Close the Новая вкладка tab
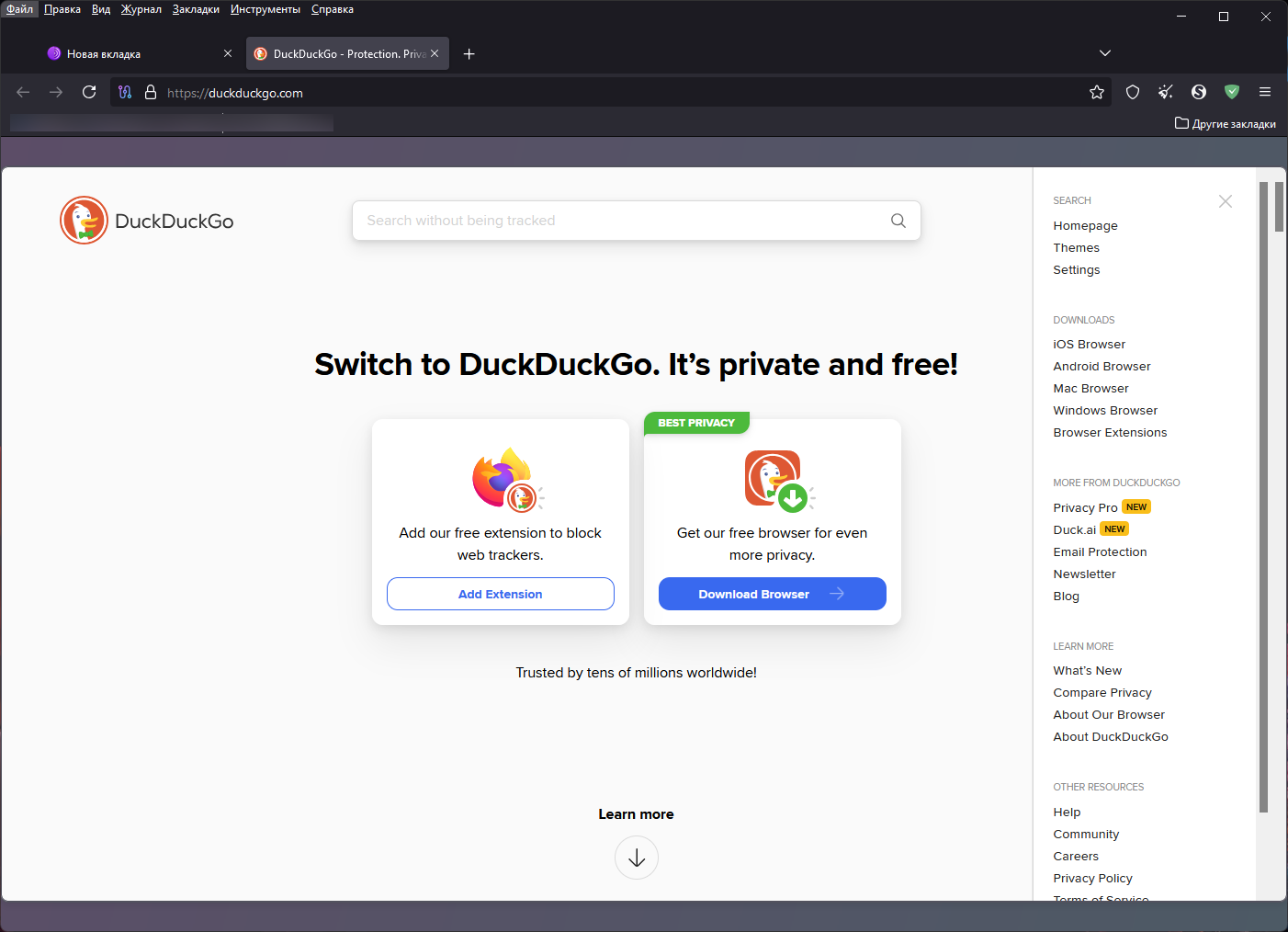 pyautogui.click(x=228, y=53)
